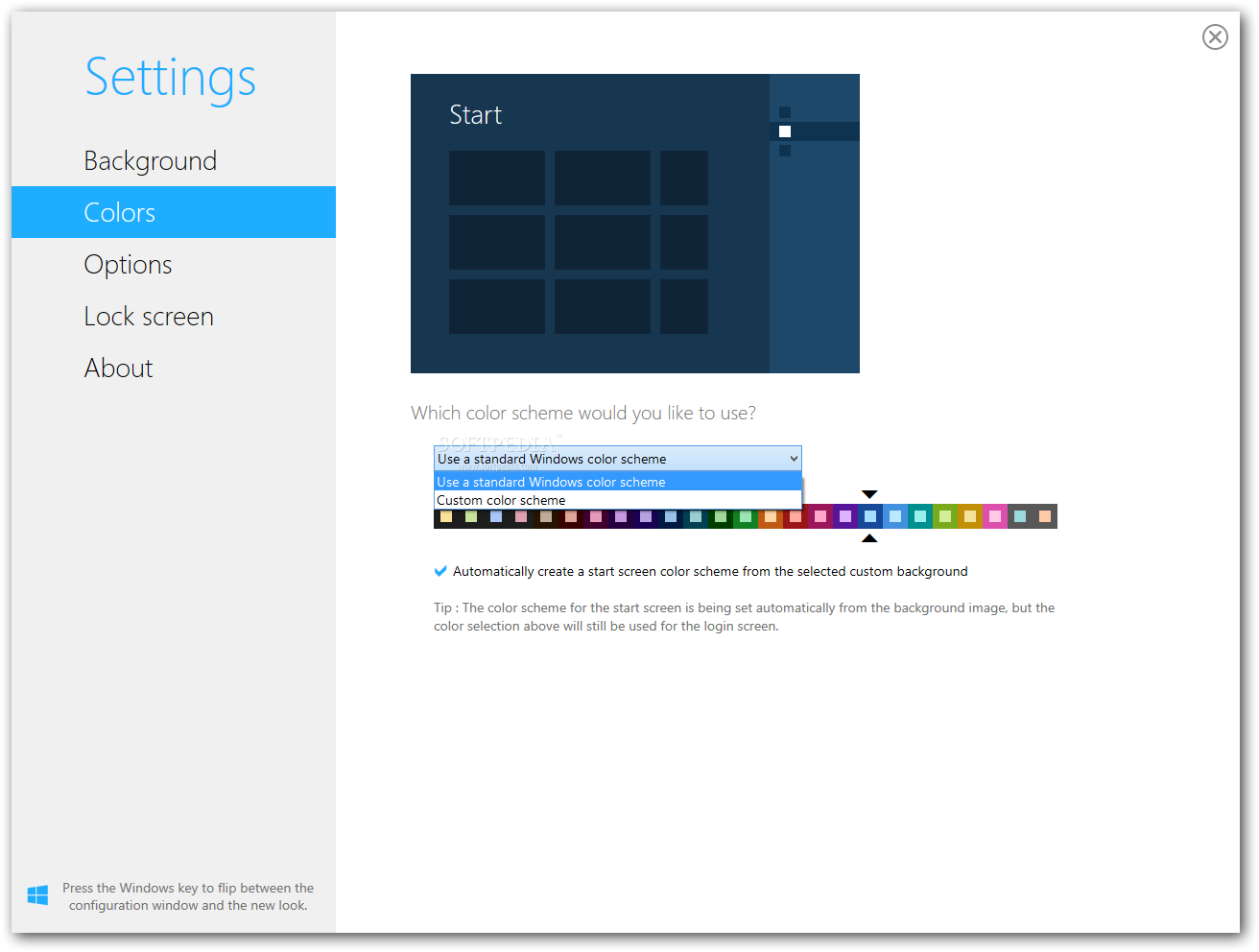Screen dimensions: 1259x952
Task: Pick the black swatch with blue accent
Action: (x=496, y=516)
